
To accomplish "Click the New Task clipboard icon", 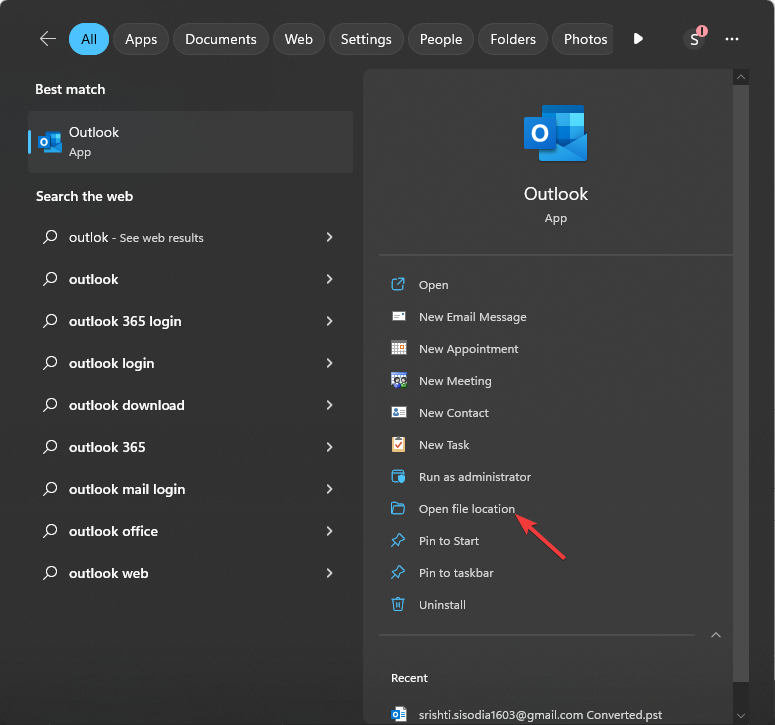I will pyautogui.click(x=398, y=444).
